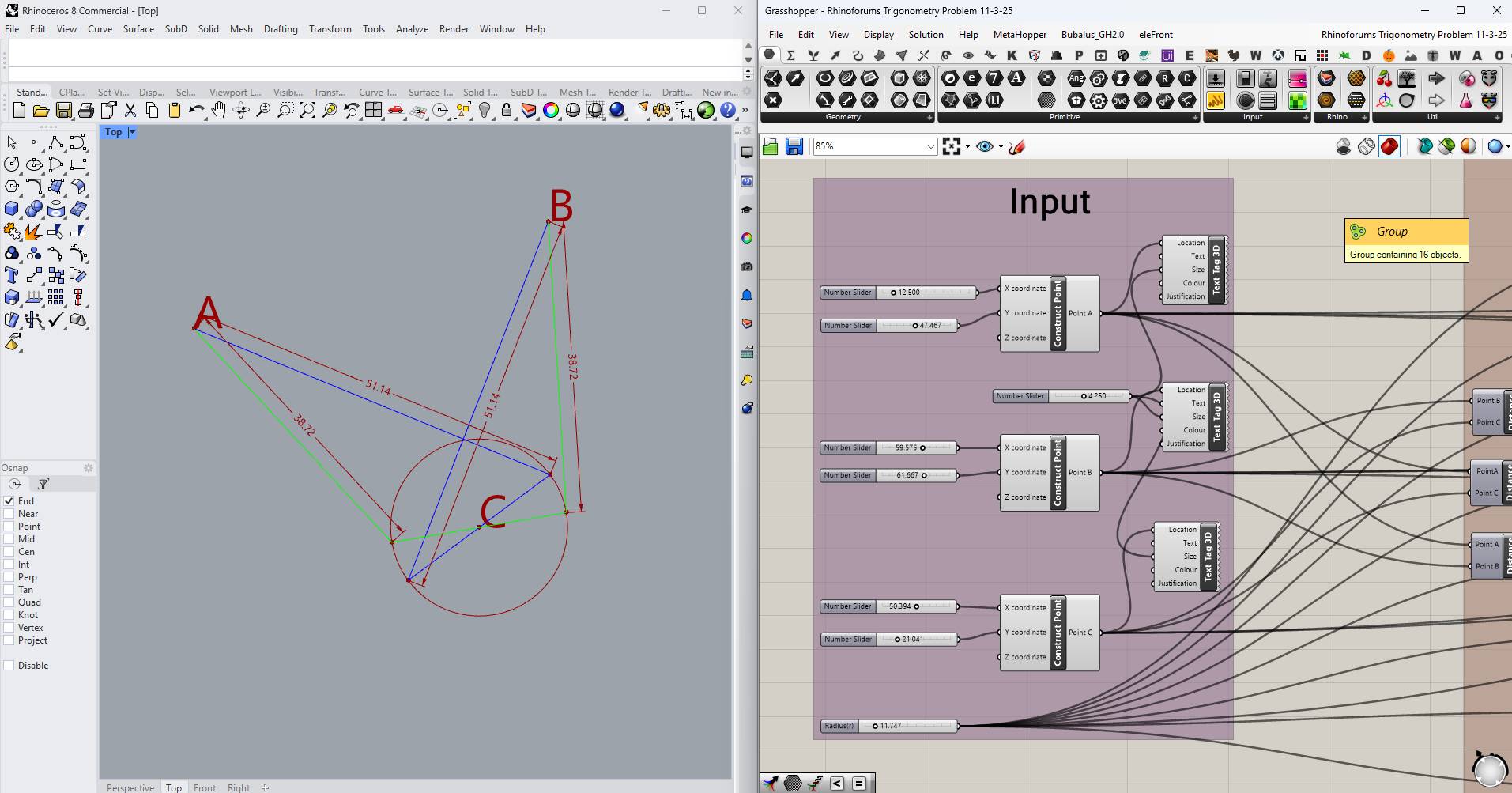Open the Rhino Transform menu
Screen dimensions: 1512x793
(x=330, y=29)
